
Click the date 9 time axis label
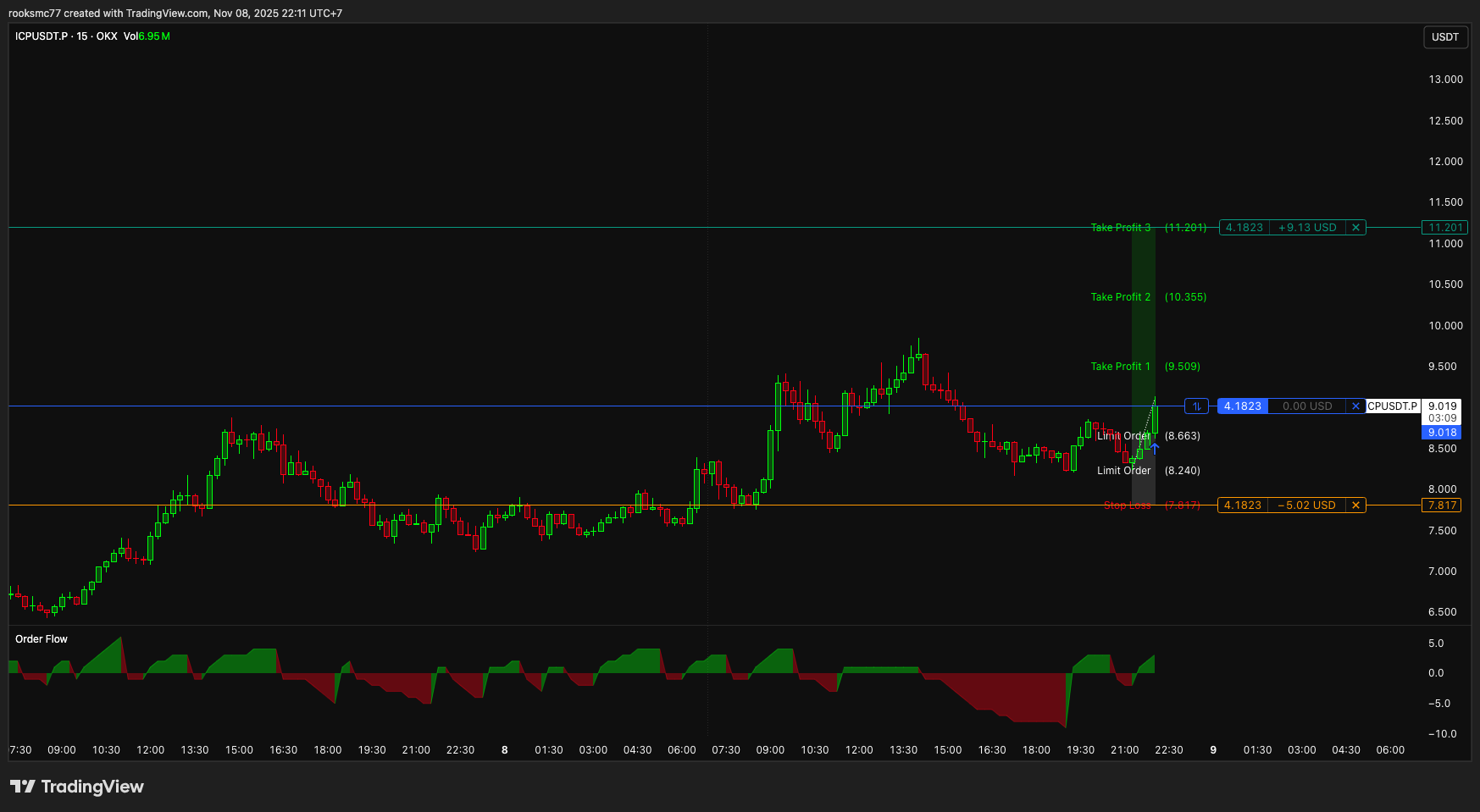pos(1213,750)
